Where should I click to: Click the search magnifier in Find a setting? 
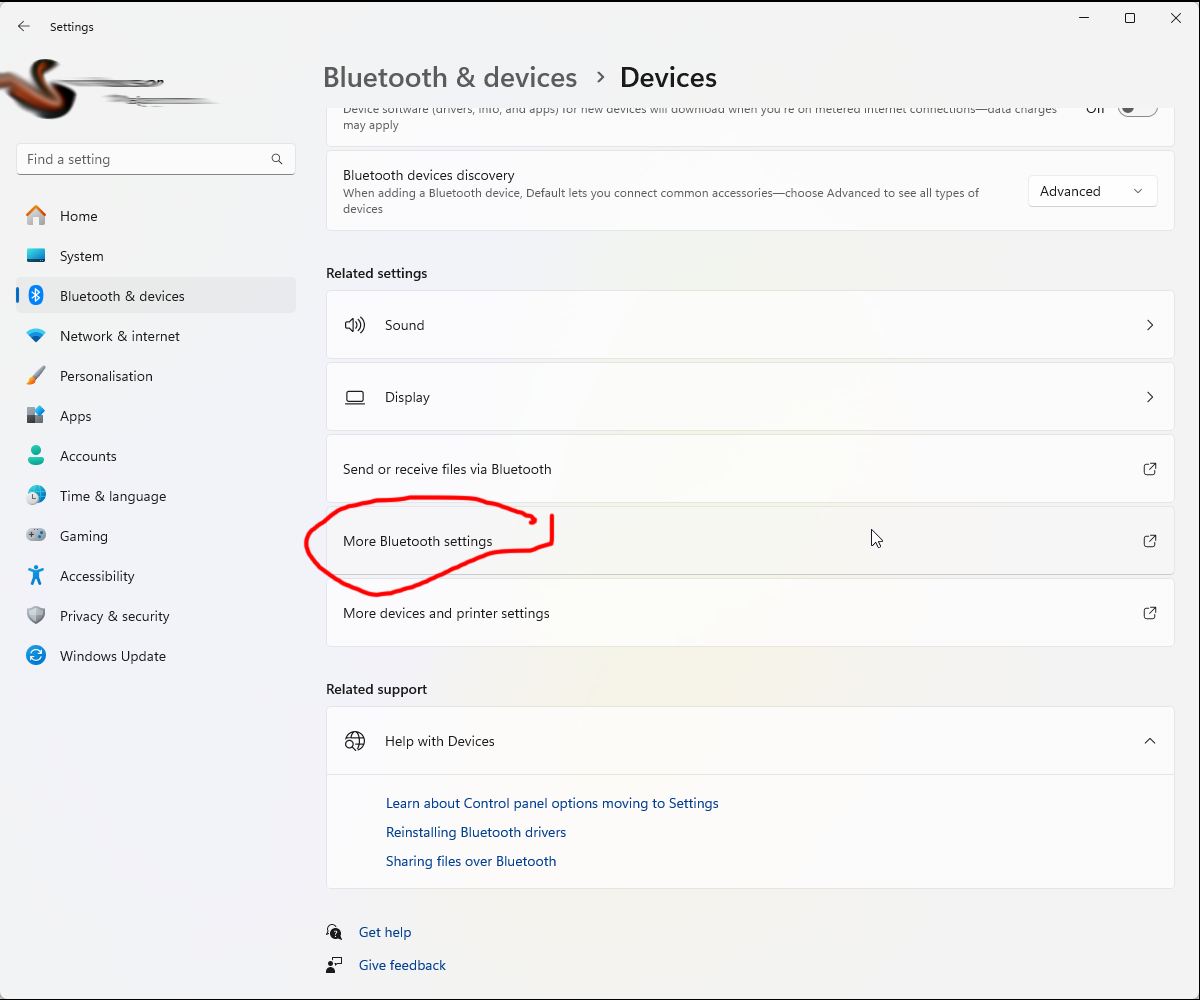(276, 158)
